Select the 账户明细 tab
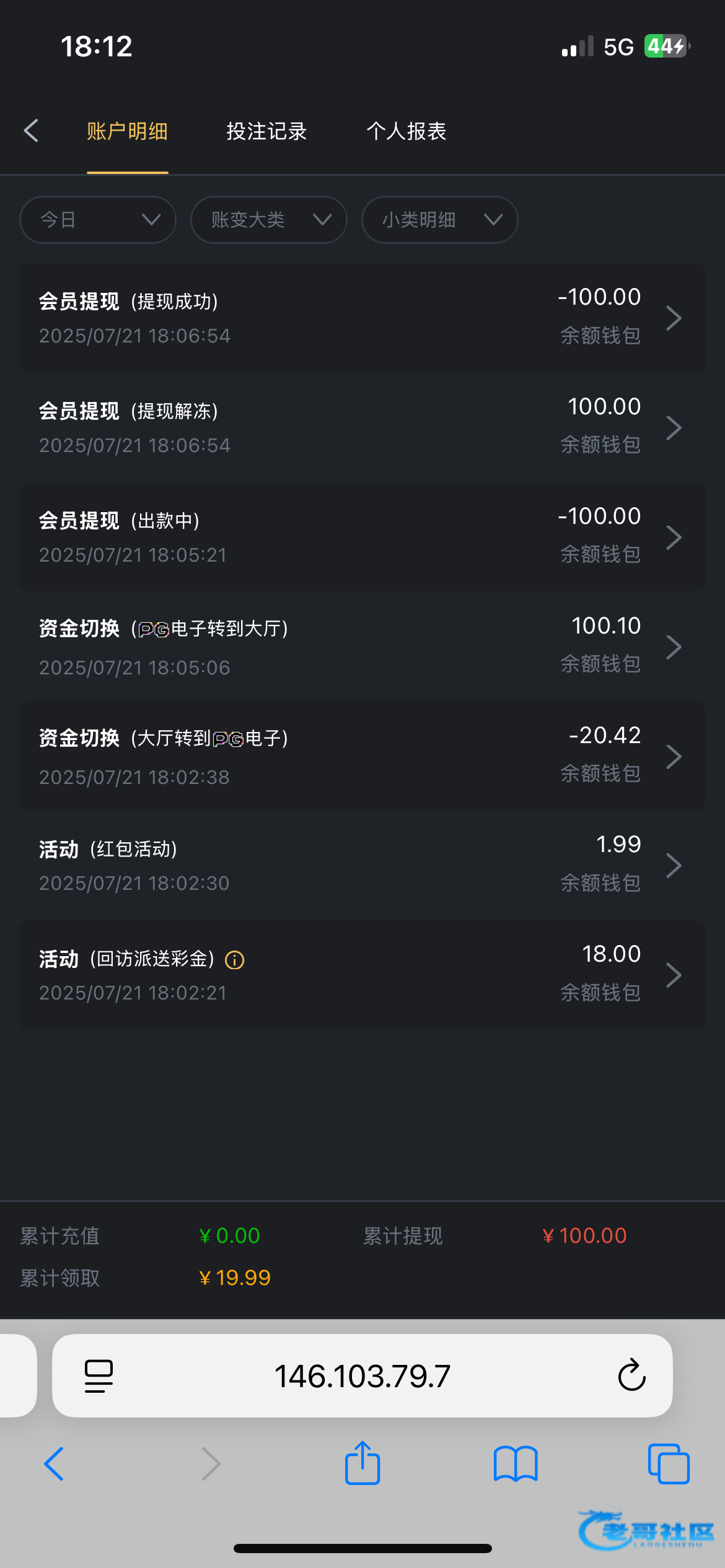This screenshot has height=1568, width=725. [128, 131]
